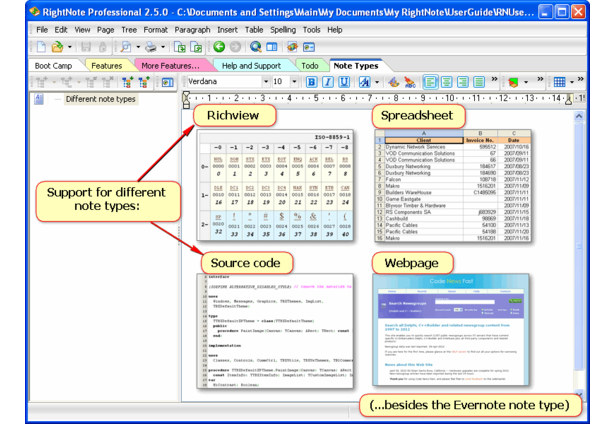Expand the overflow chevron after the justify button
615x424 pixels.
[494, 79]
